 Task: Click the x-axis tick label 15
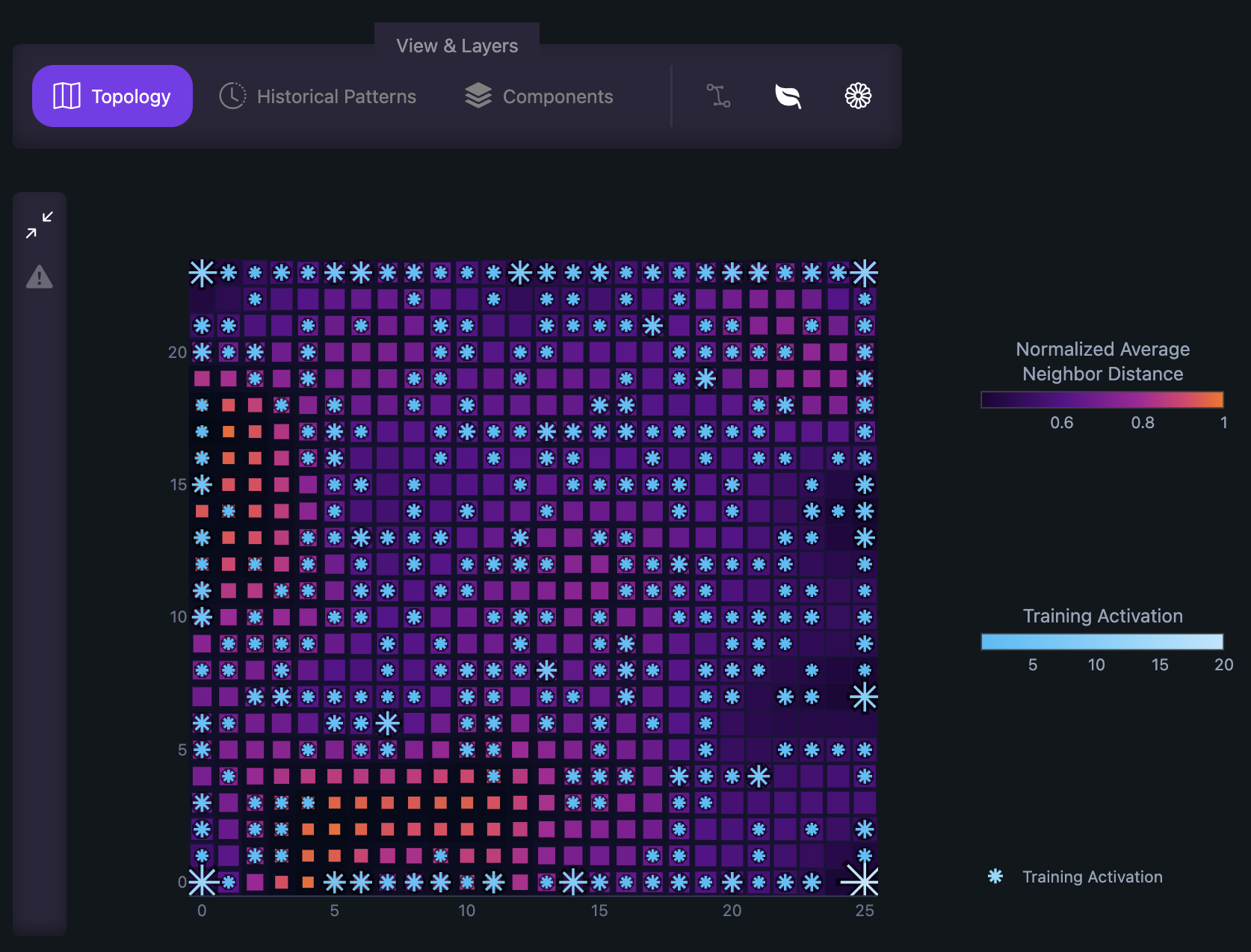point(599,910)
